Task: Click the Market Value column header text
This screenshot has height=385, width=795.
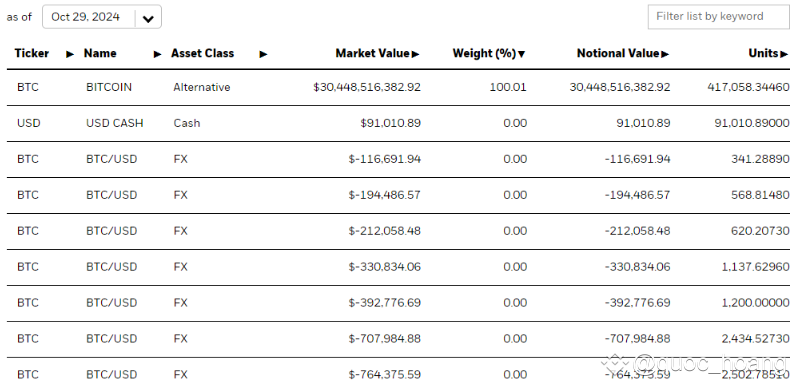Action: point(373,53)
